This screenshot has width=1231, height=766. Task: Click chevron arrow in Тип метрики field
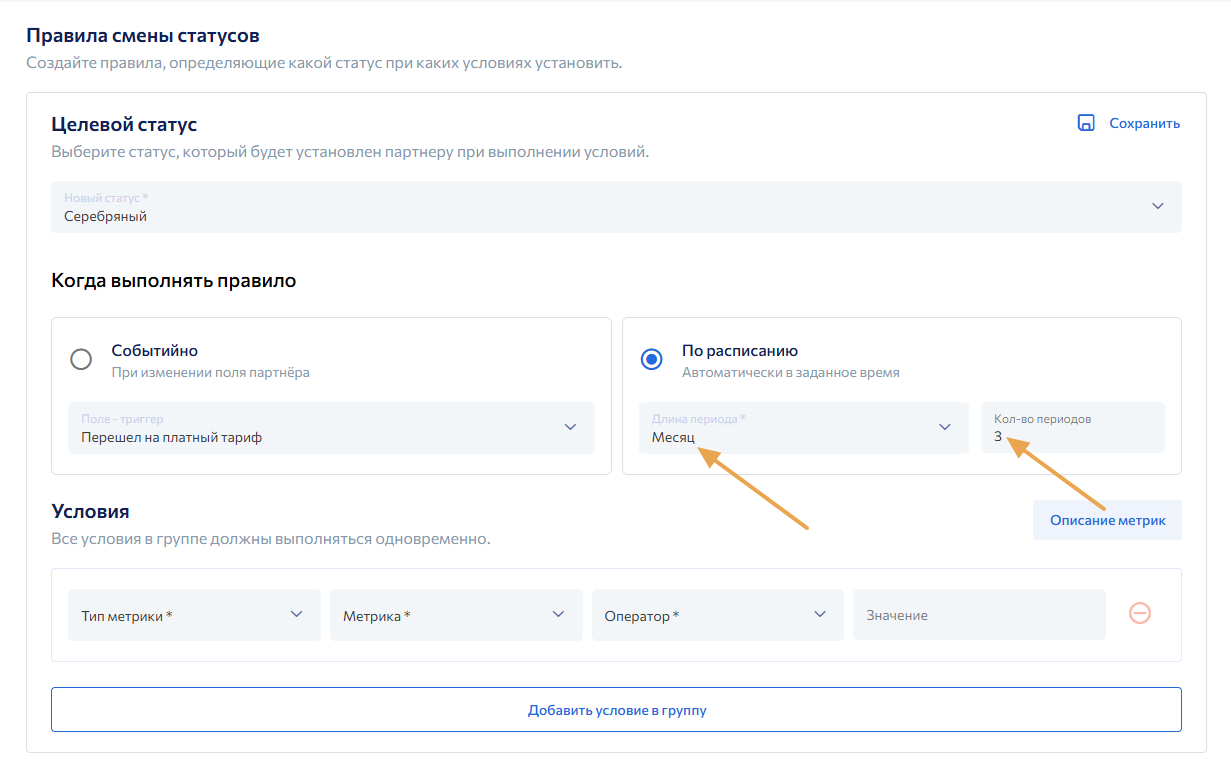296,614
